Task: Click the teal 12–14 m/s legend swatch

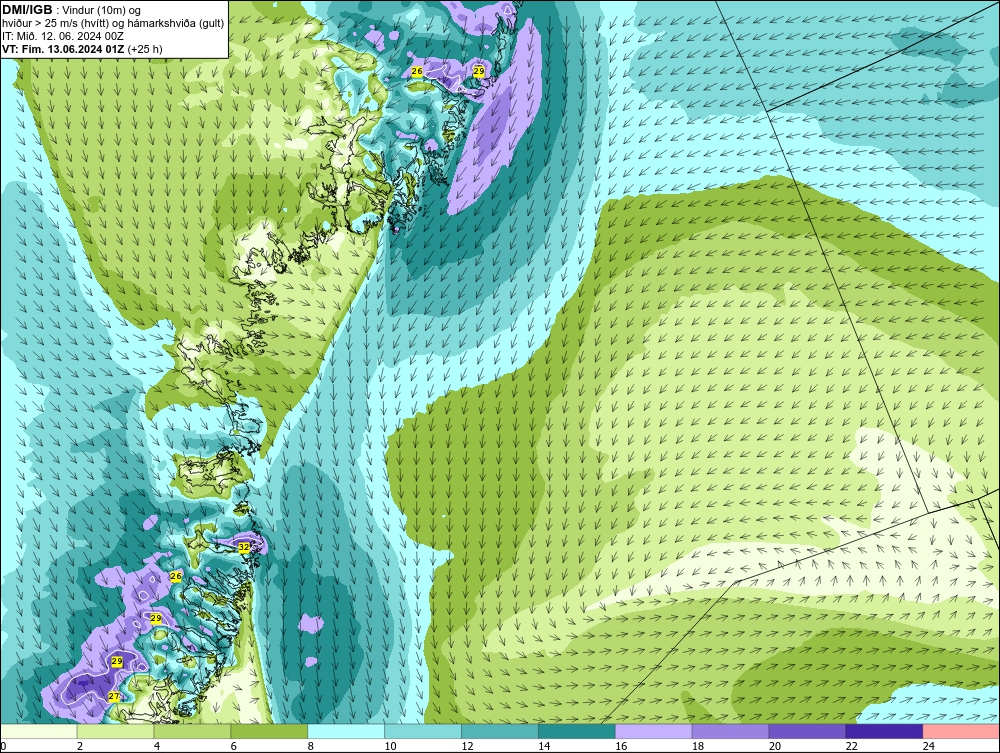Action: pos(500,731)
